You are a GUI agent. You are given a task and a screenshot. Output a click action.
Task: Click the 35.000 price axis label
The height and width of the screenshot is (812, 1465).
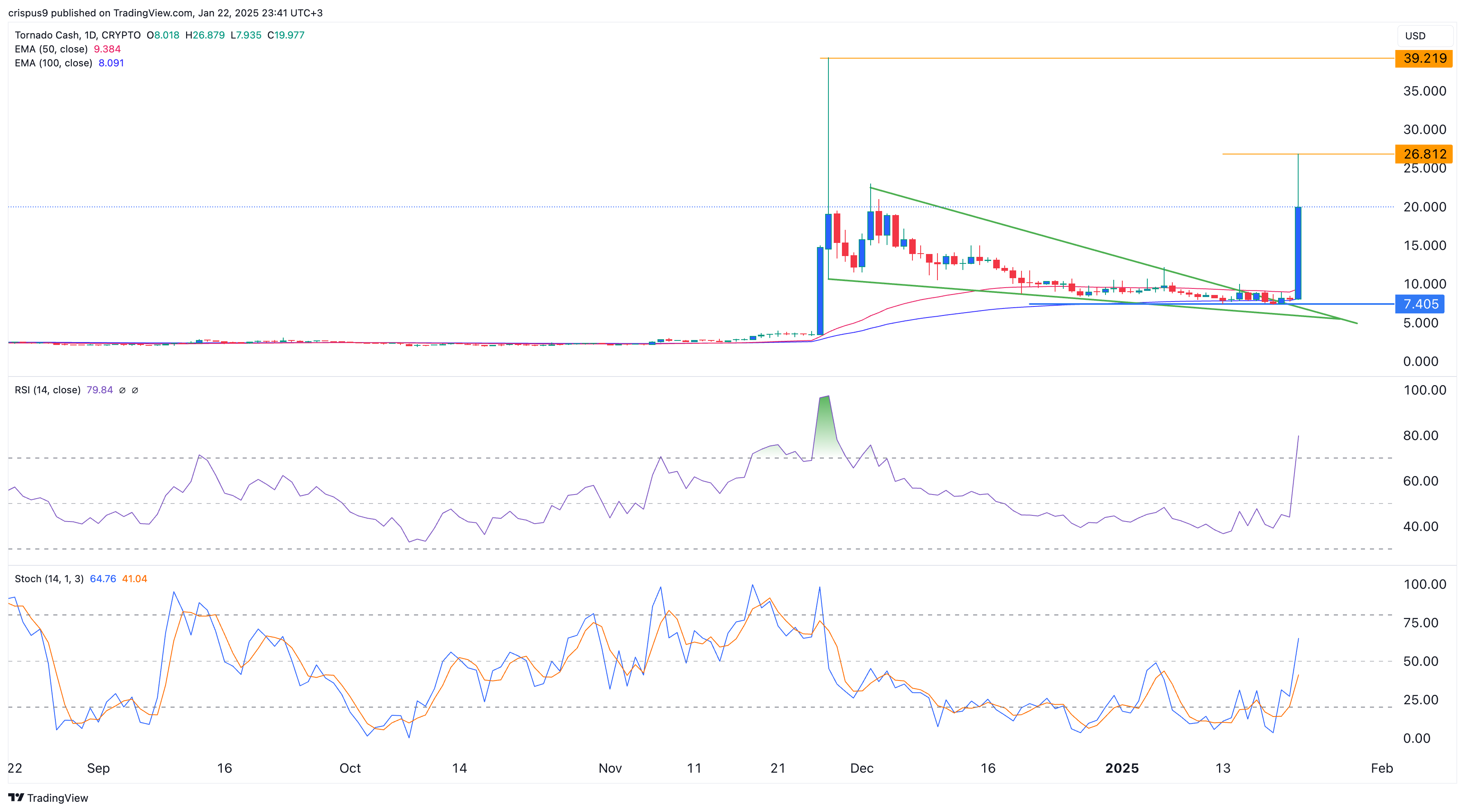pos(1424,91)
